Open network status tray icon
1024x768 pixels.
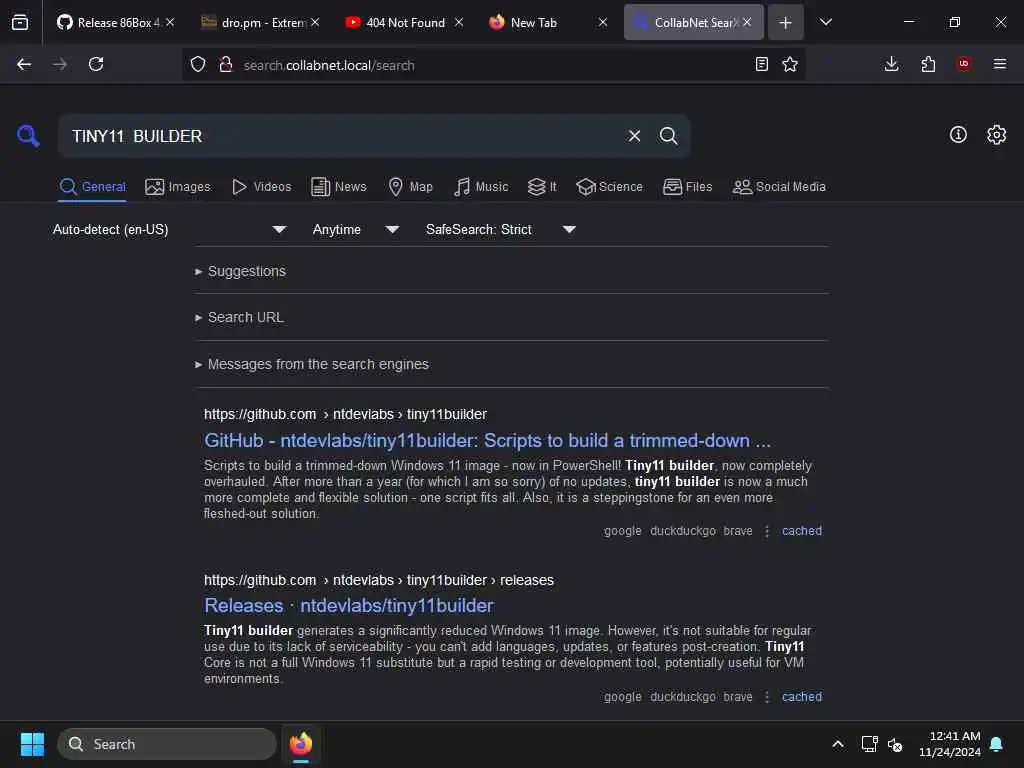click(869, 744)
